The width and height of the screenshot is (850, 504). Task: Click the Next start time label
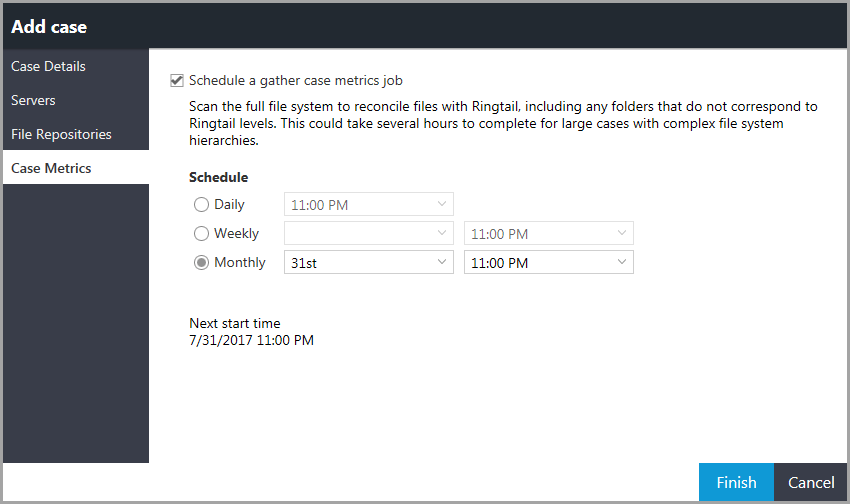(235, 324)
